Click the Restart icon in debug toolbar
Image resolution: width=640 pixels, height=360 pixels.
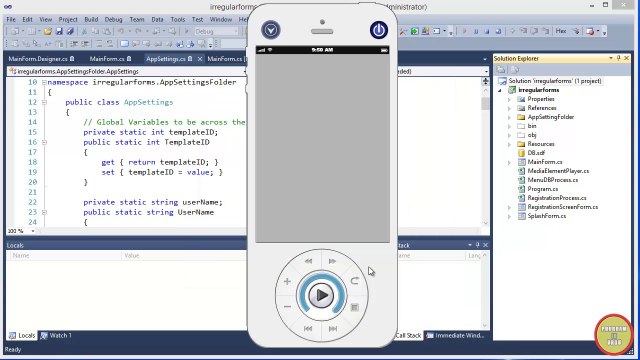[498, 31]
